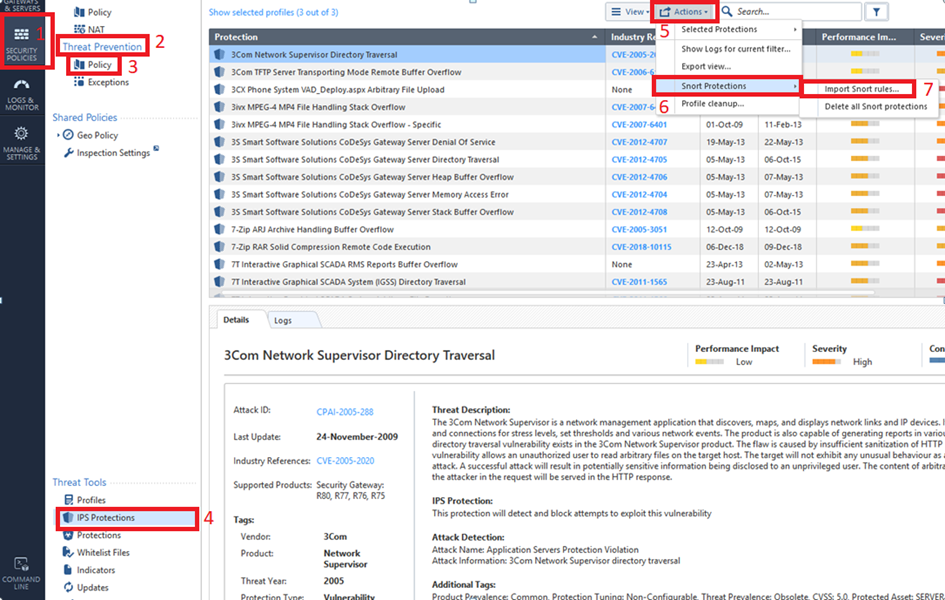Select IPS Protections in Threat Tools
The image size is (945, 600).
pyautogui.click(x=105, y=518)
